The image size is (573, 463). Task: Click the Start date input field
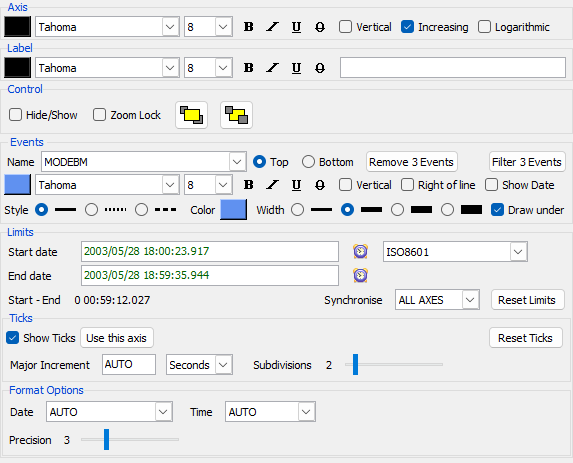210,251
